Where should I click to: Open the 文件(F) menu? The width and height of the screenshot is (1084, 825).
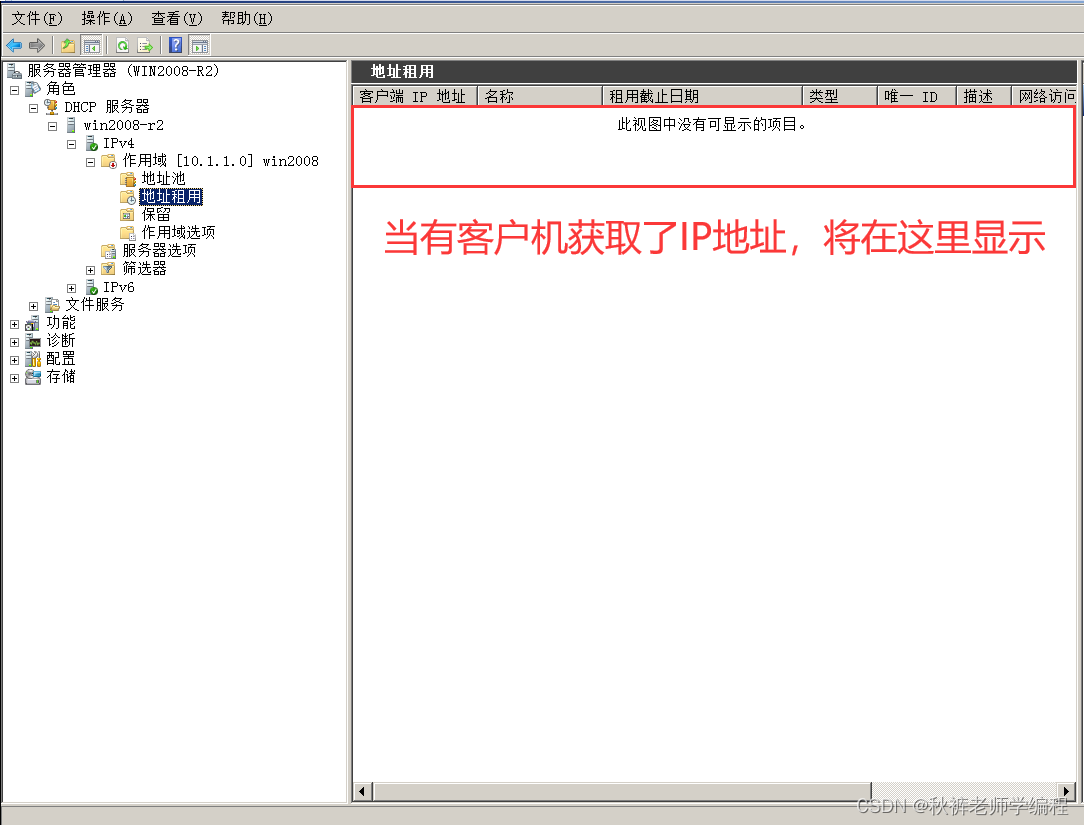[x=37, y=19]
